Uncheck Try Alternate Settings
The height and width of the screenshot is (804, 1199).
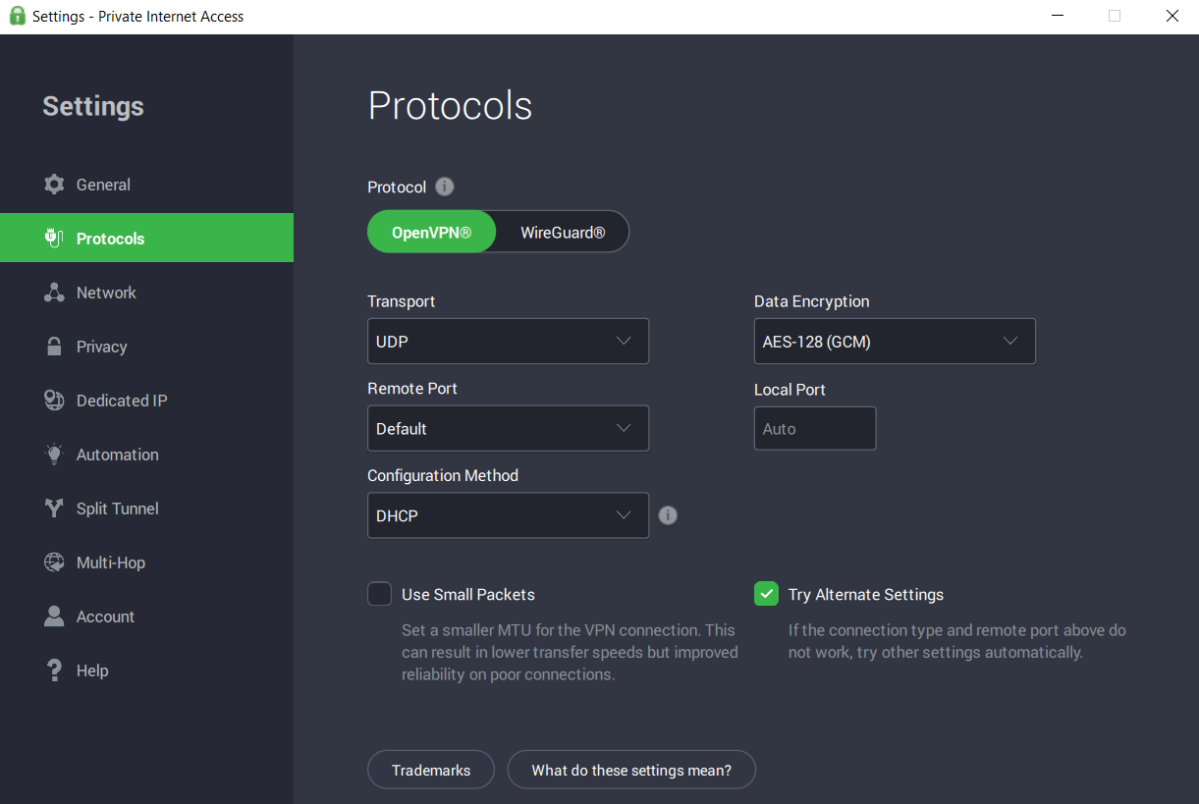coord(766,594)
